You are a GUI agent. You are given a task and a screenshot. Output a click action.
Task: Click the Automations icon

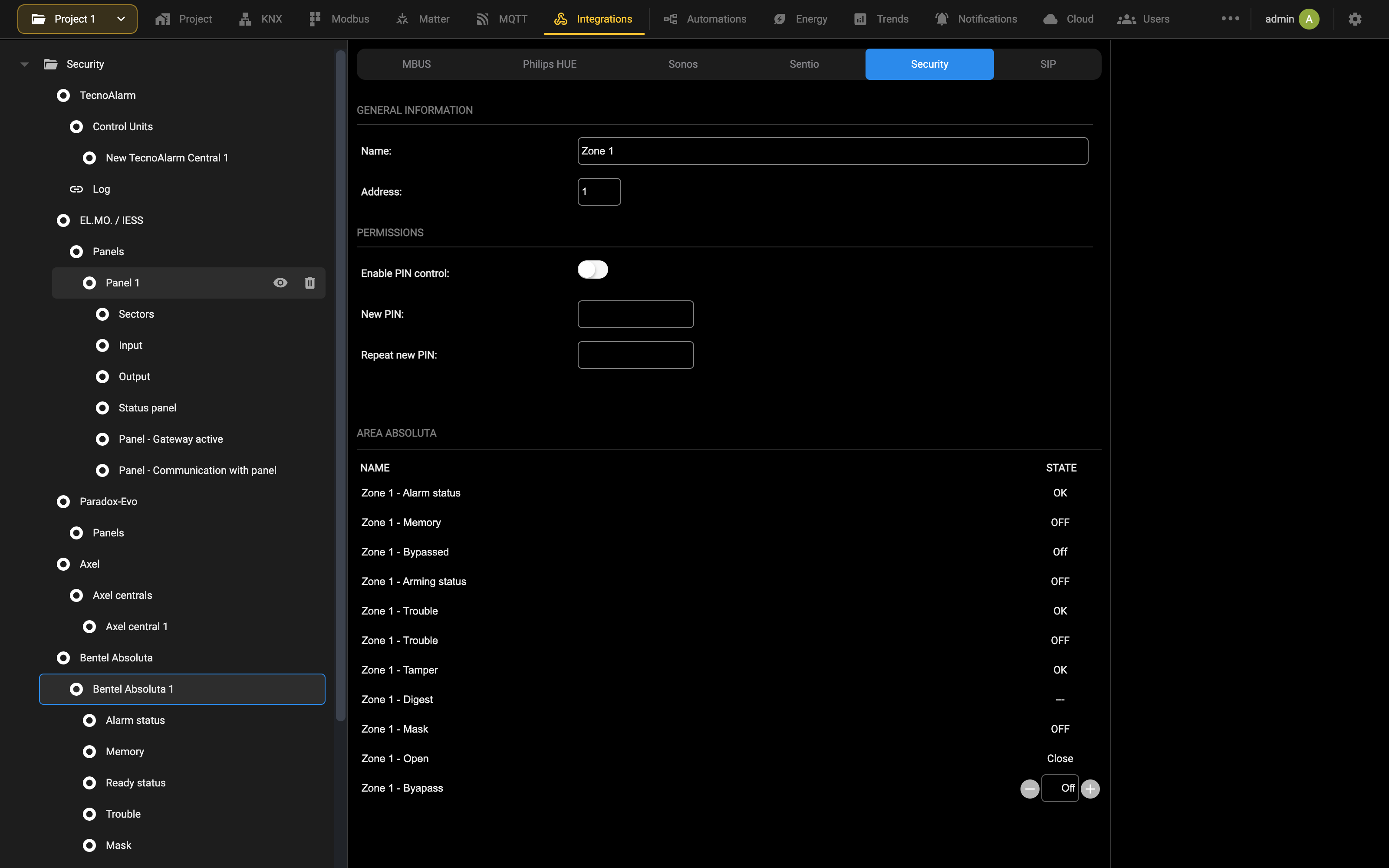(x=670, y=19)
